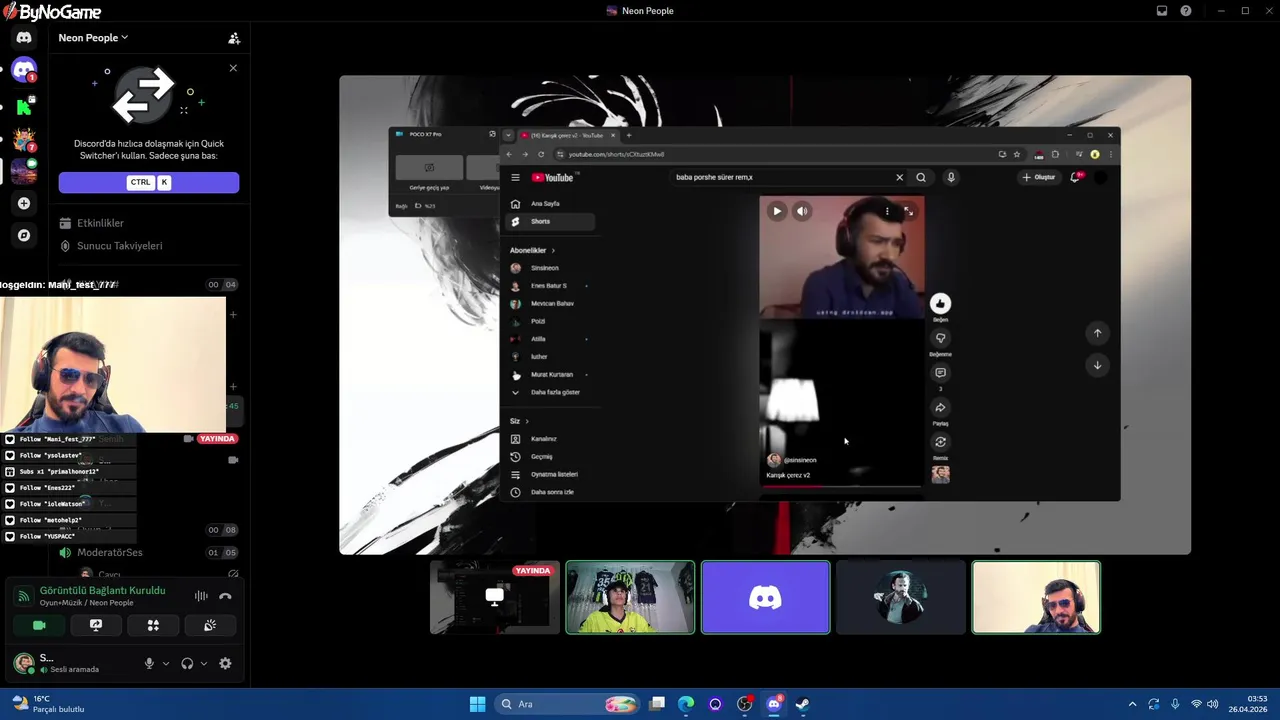Click the Oluştur button in streamed YouTube
Viewport: 1280px width, 720px height.
click(1039, 177)
